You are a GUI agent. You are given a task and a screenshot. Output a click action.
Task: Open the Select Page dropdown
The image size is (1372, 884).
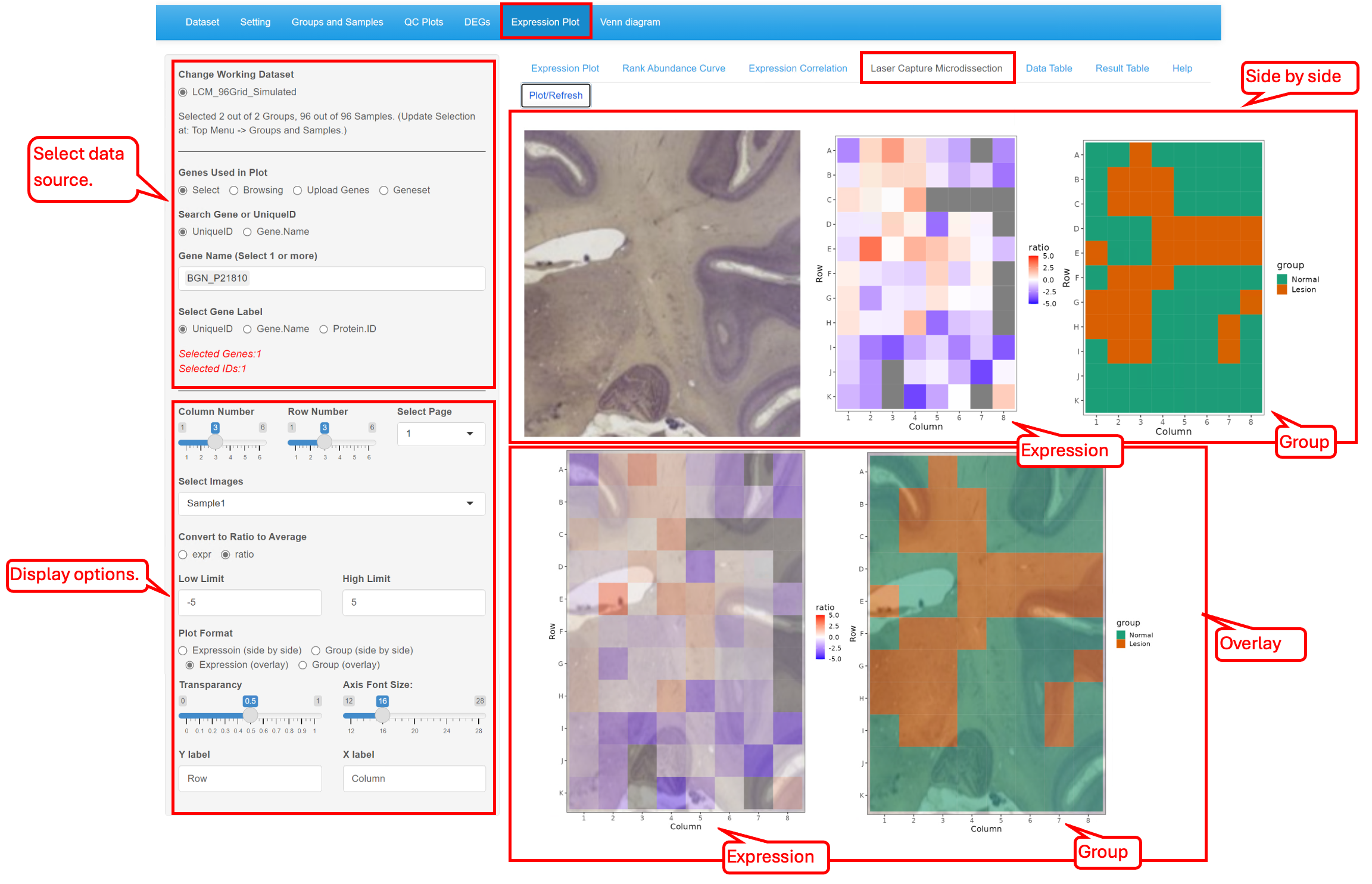click(441, 434)
